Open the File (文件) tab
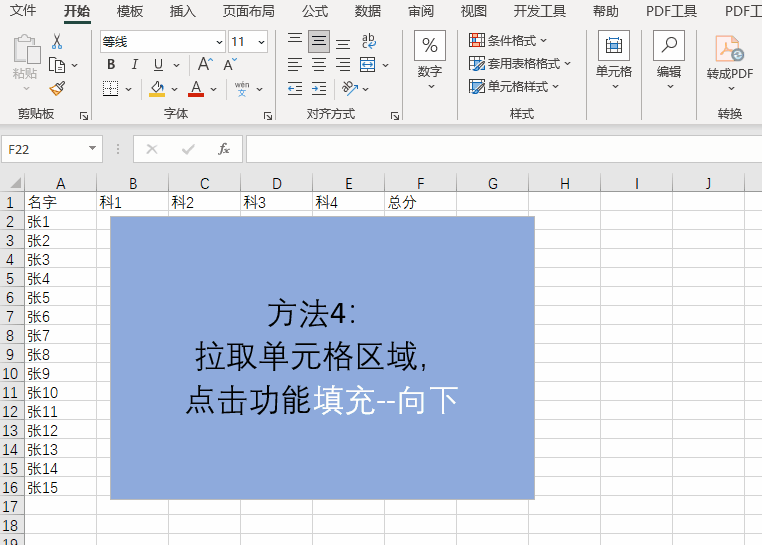This screenshot has height=545, width=762. pos(23,10)
